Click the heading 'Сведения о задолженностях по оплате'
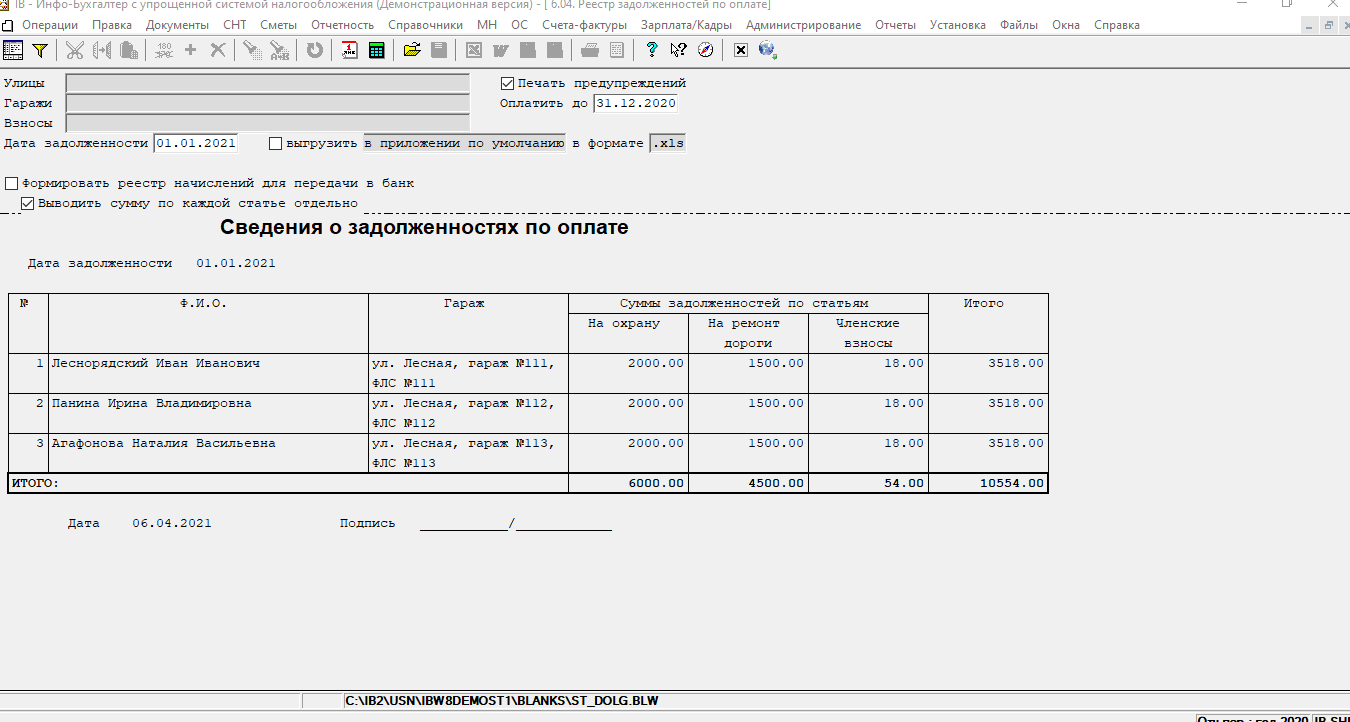 pos(424,228)
